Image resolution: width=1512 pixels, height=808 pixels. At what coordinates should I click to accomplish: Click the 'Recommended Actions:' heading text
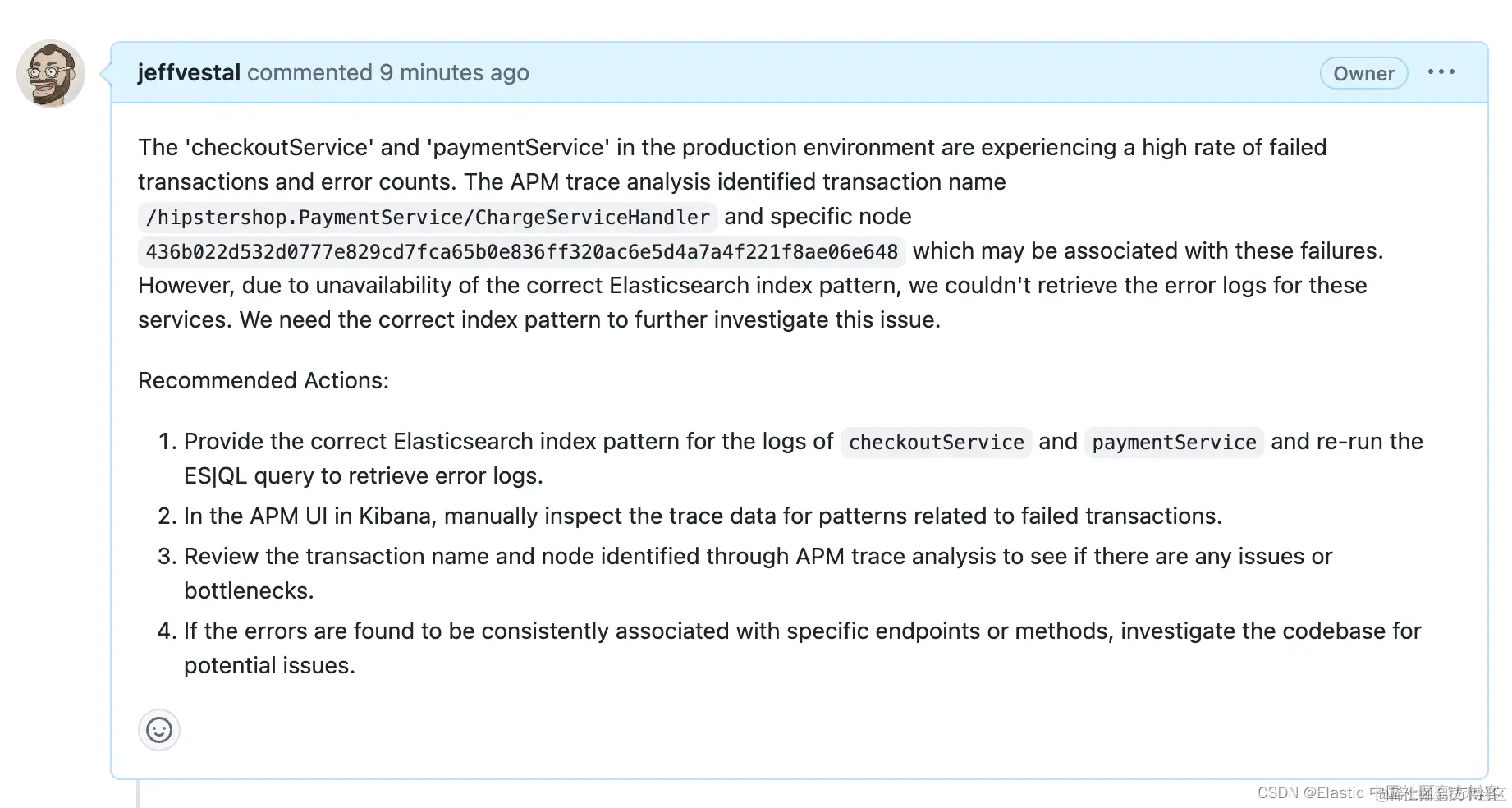(x=263, y=380)
